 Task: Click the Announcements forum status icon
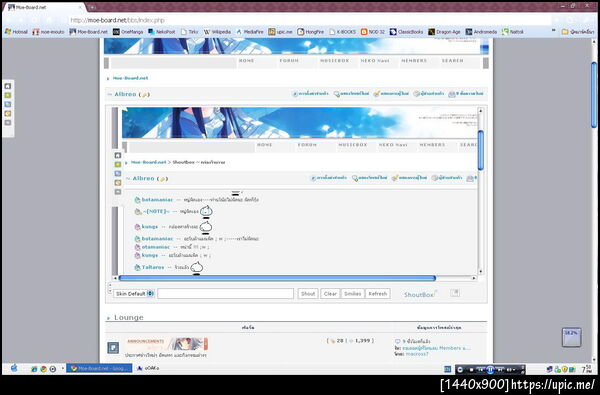click(113, 348)
